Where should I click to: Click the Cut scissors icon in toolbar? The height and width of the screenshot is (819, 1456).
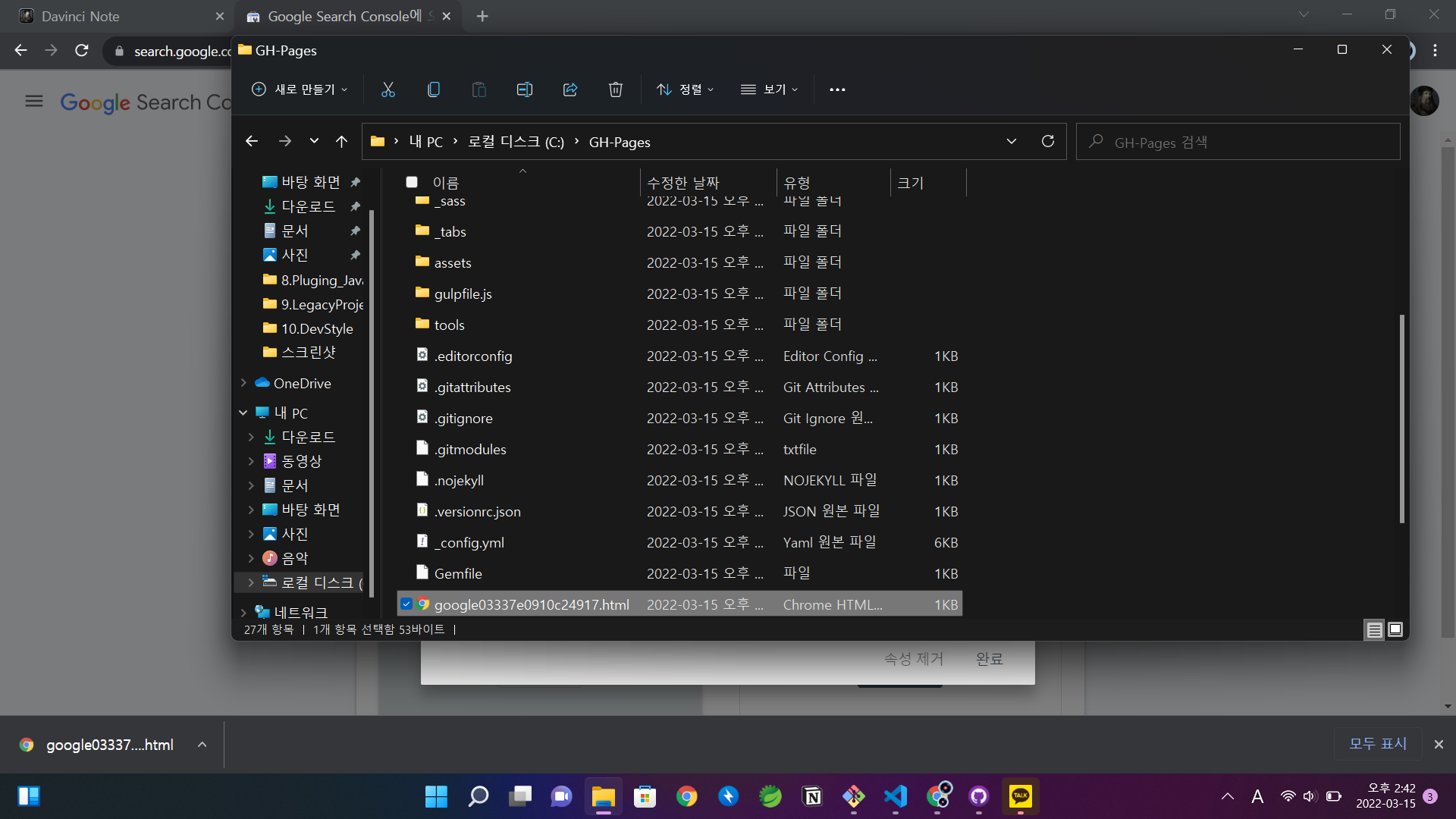tap(388, 89)
